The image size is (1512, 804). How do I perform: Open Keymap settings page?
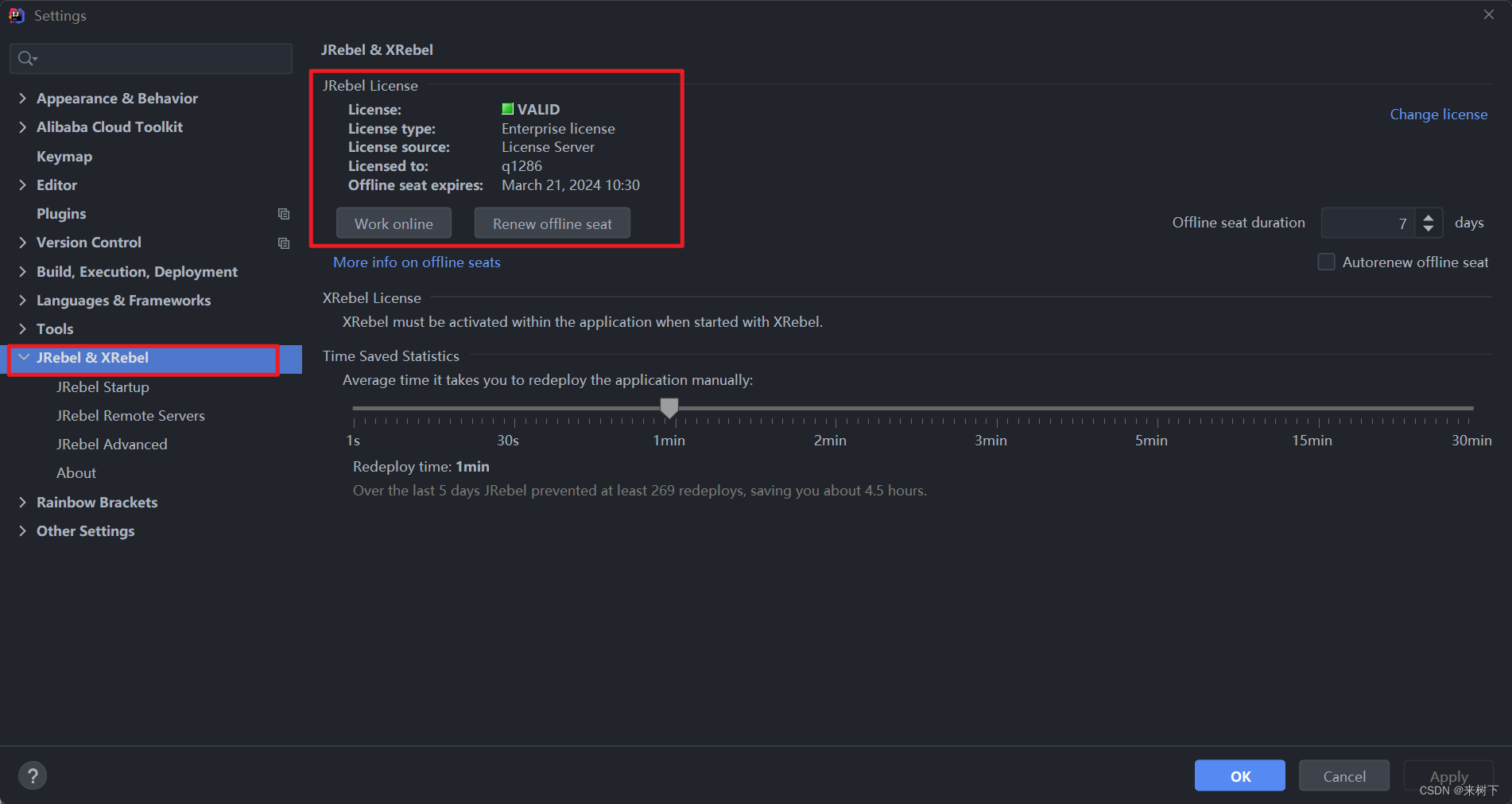pyautogui.click(x=64, y=157)
